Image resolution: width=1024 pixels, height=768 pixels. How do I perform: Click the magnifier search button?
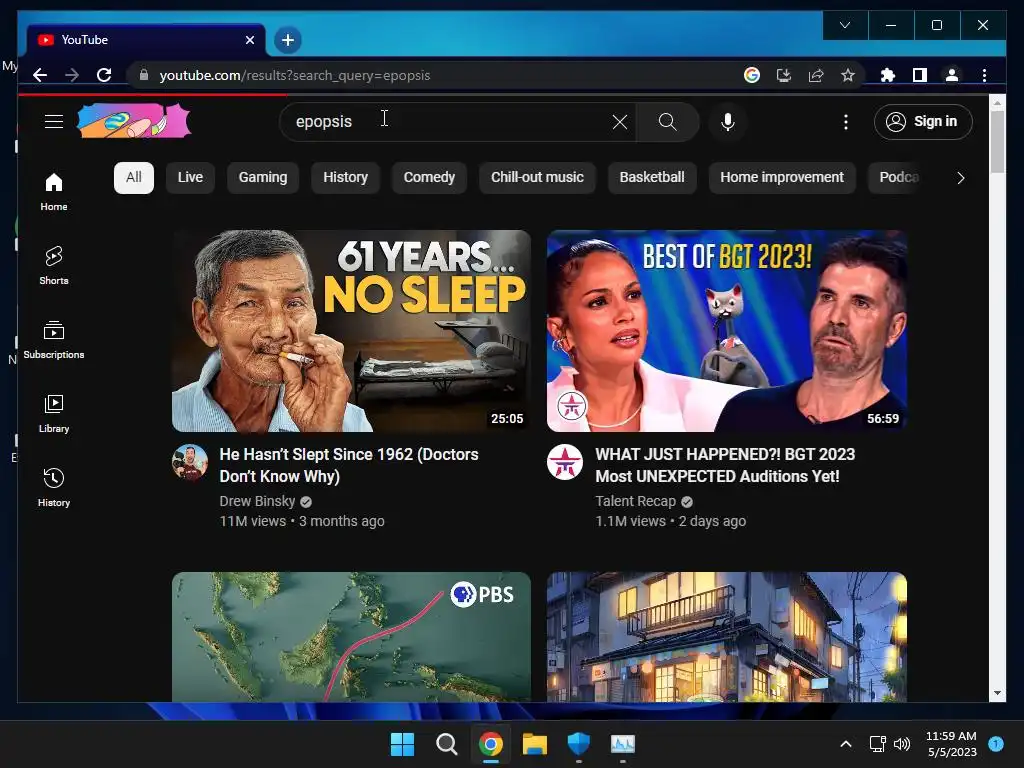pos(667,121)
